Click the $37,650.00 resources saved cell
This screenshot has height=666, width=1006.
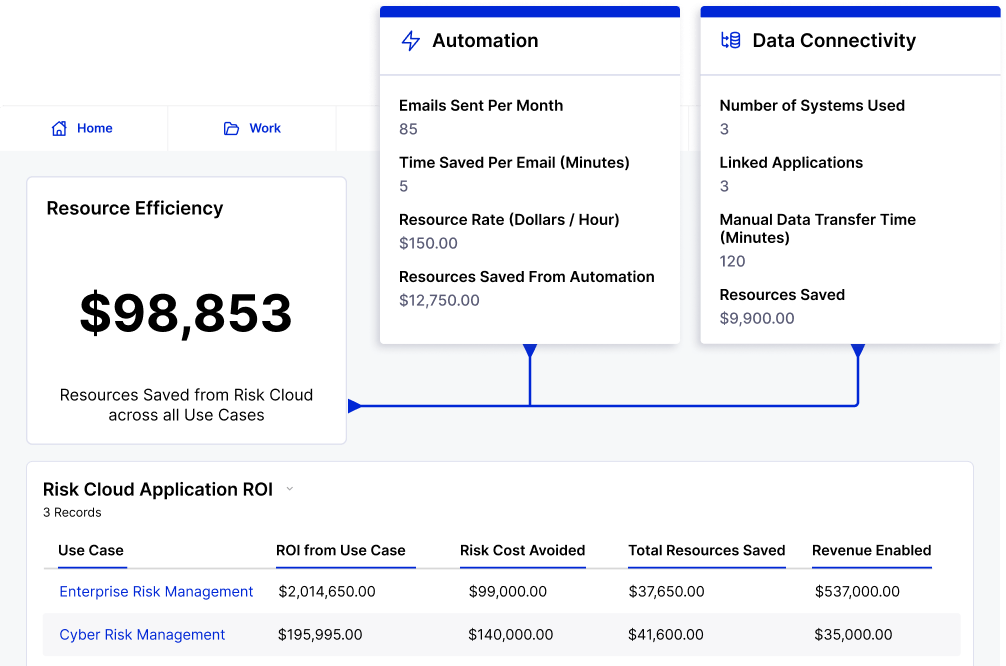click(x=666, y=592)
